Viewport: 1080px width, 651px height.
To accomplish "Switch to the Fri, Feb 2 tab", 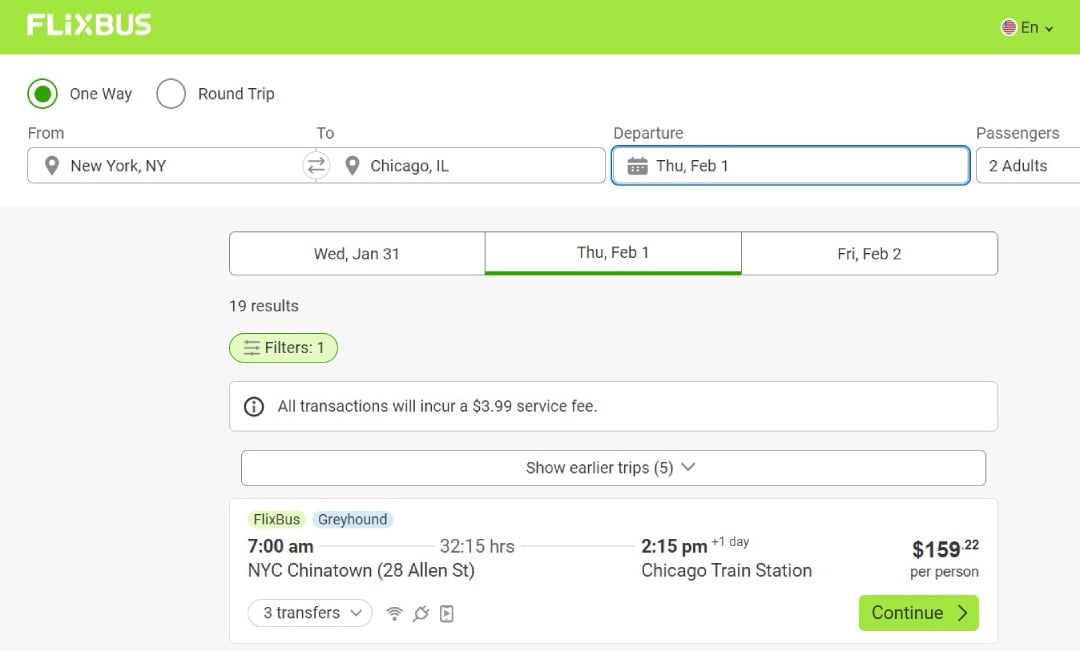I will pos(869,254).
